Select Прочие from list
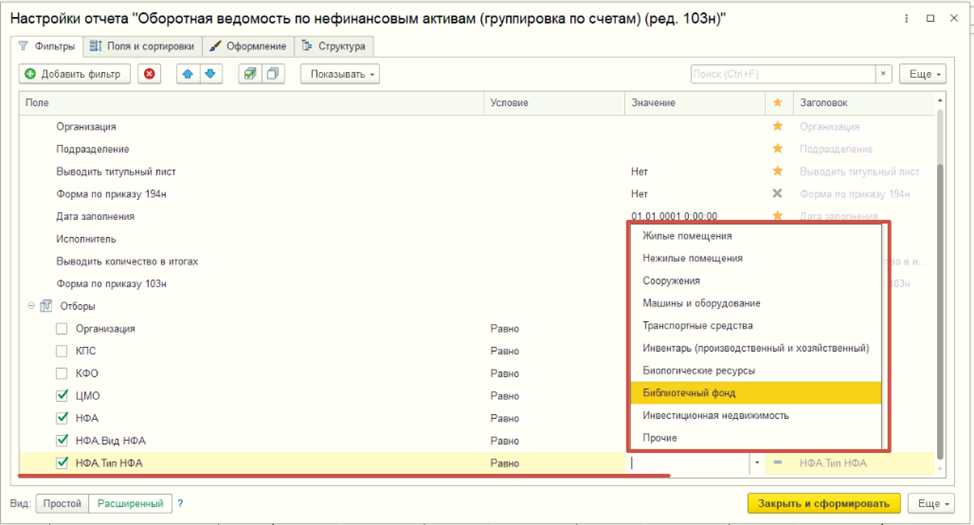 pyautogui.click(x=755, y=437)
